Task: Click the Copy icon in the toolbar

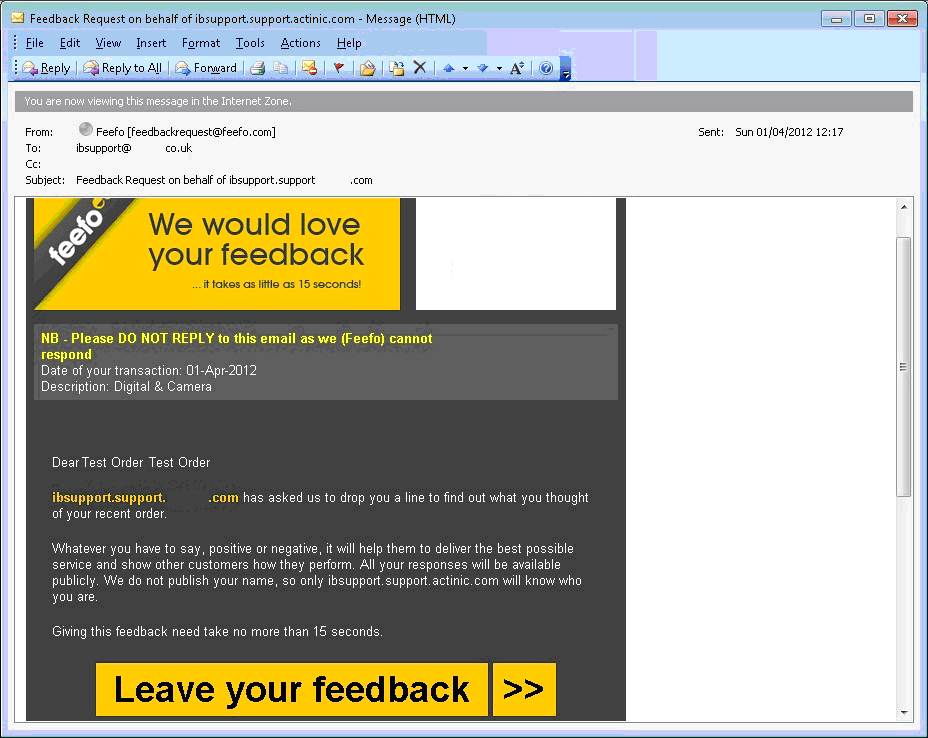Action: click(x=281, y=68)
